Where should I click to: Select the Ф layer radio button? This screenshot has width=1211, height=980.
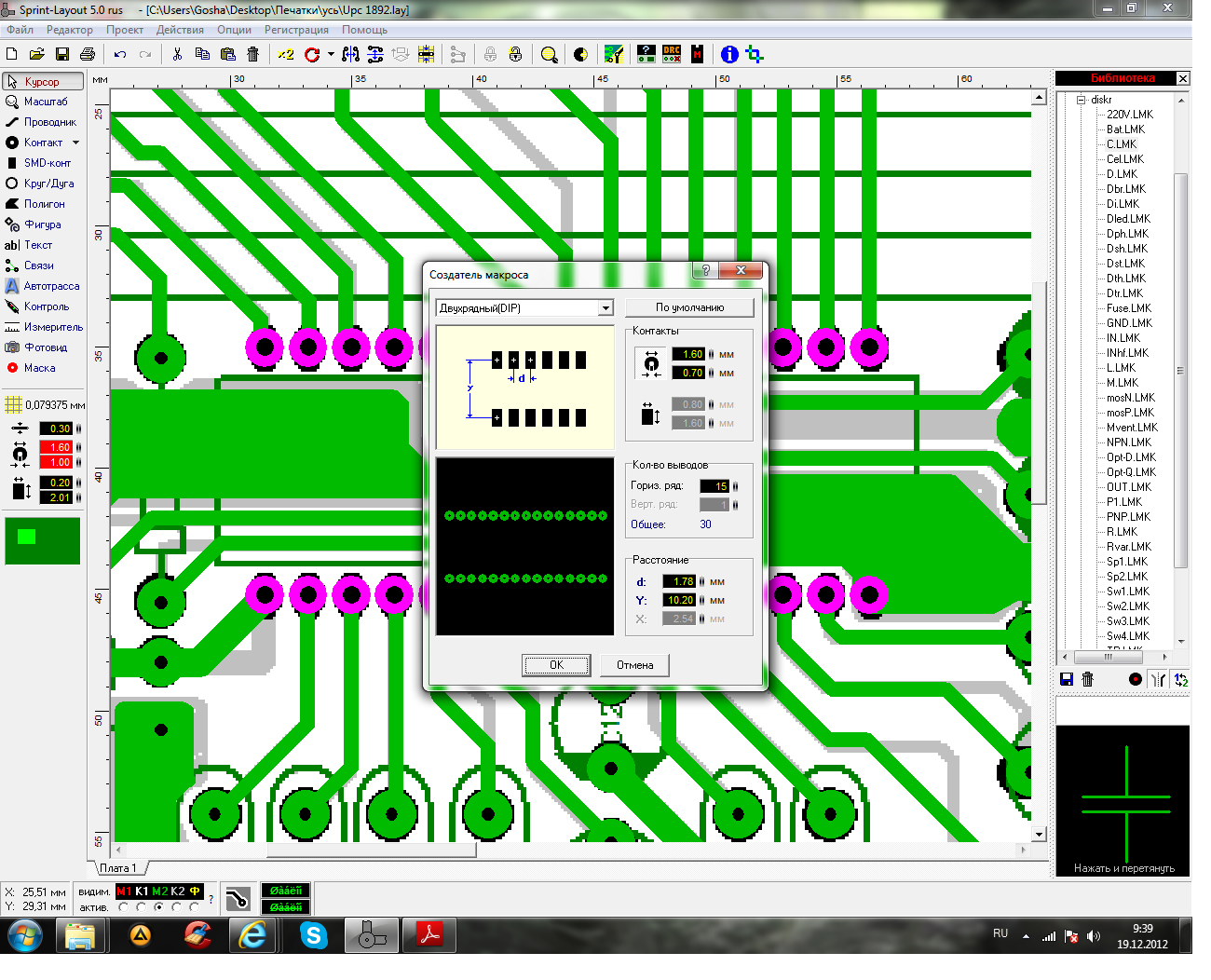[x=195, y=907]
